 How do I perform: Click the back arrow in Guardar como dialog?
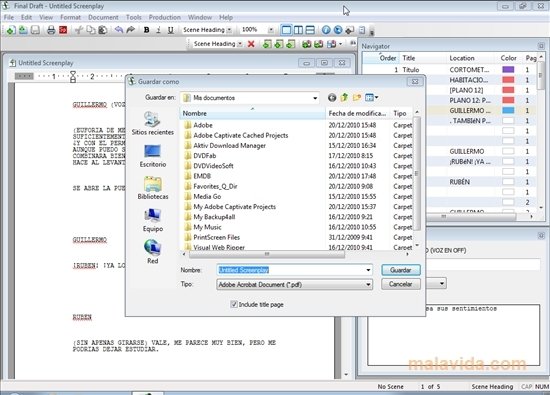(x=332, y=98)
